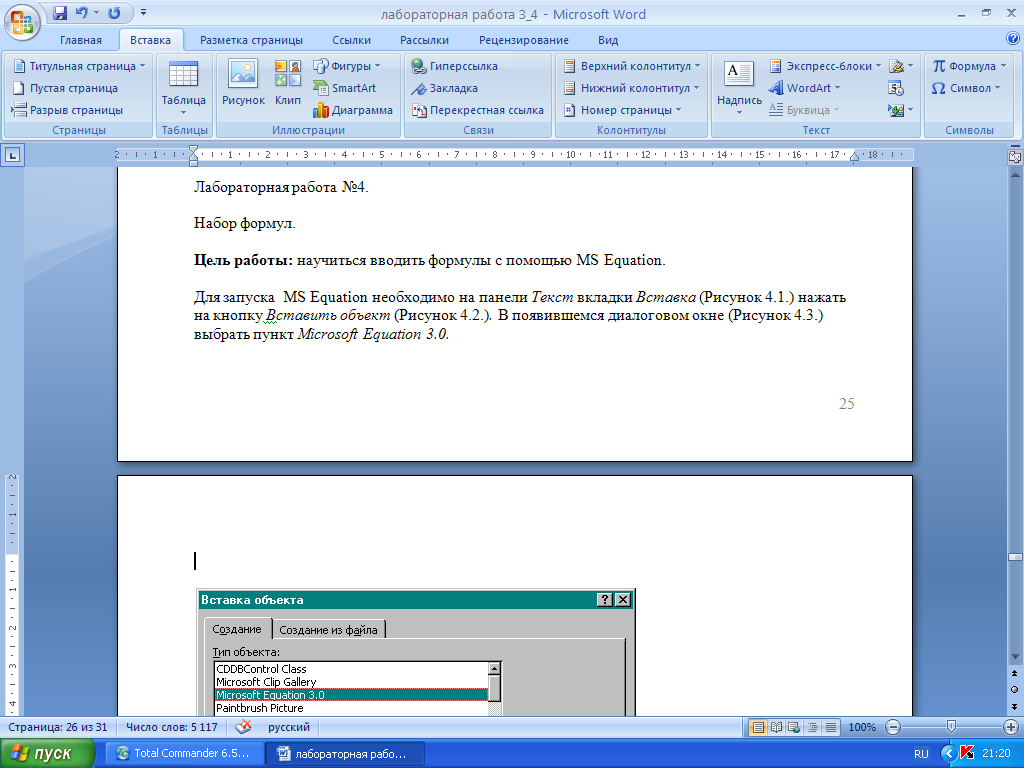This screenshot has height=768, width=1024.
Task: Go to the previous page using double-arrow up
Action: pos(1014,674)
